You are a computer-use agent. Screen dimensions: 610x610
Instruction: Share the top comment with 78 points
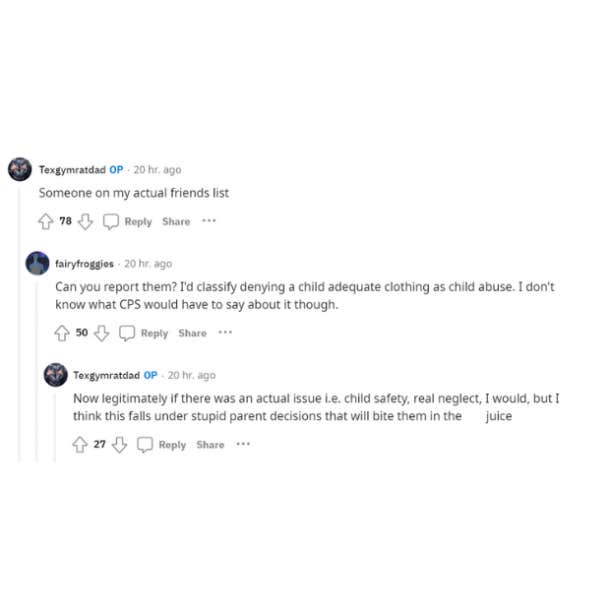pos(176,221)
